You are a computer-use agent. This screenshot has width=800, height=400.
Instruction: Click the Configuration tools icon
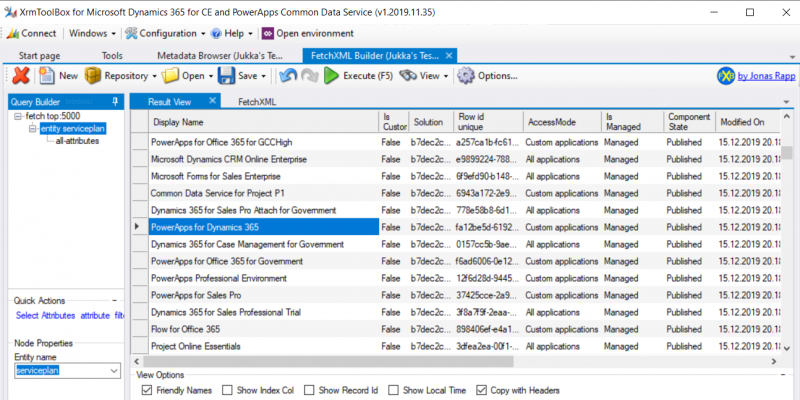(x=131, y=33)
